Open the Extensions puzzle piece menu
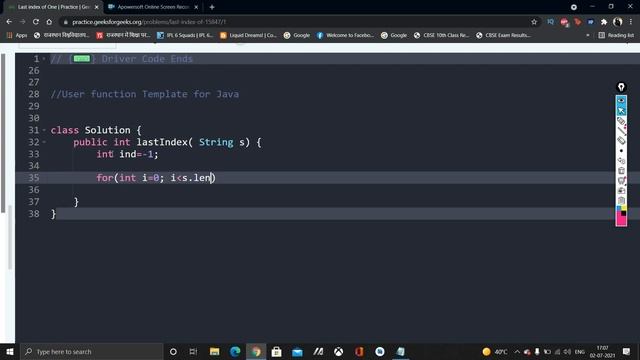 point(604,22)
